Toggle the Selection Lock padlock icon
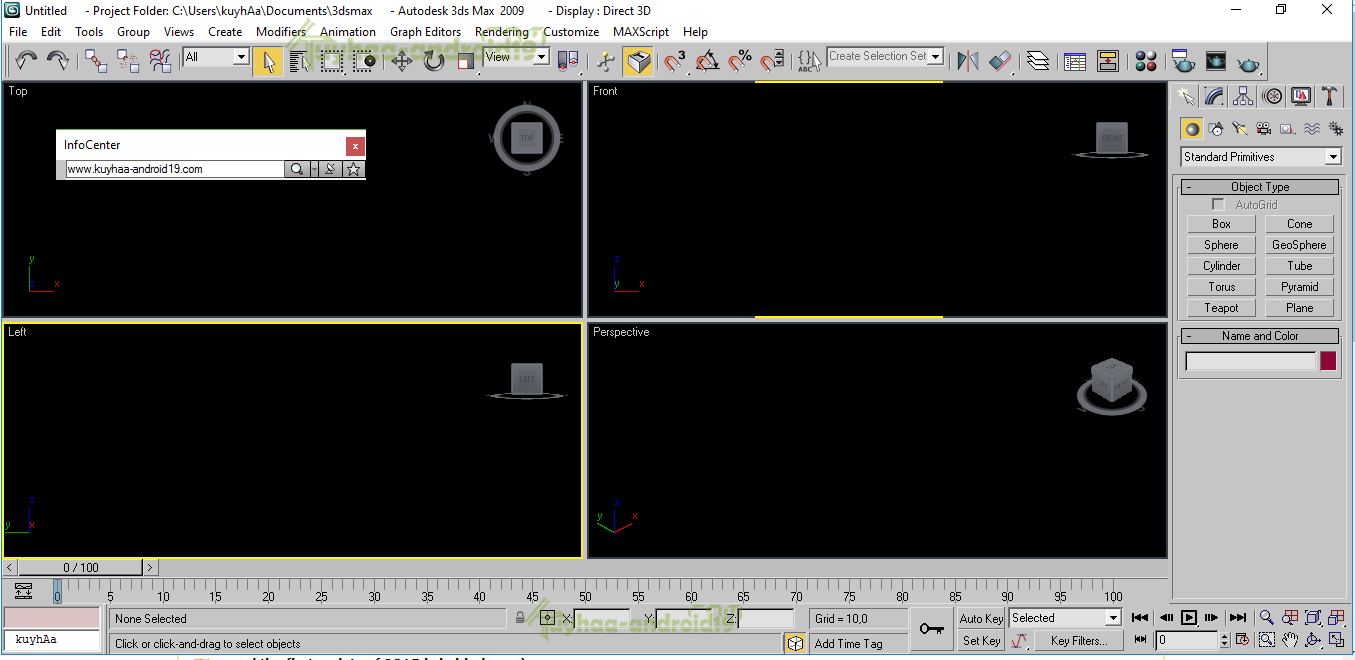The height and width of the screenshot is (660, 1355). pos(520,618)
